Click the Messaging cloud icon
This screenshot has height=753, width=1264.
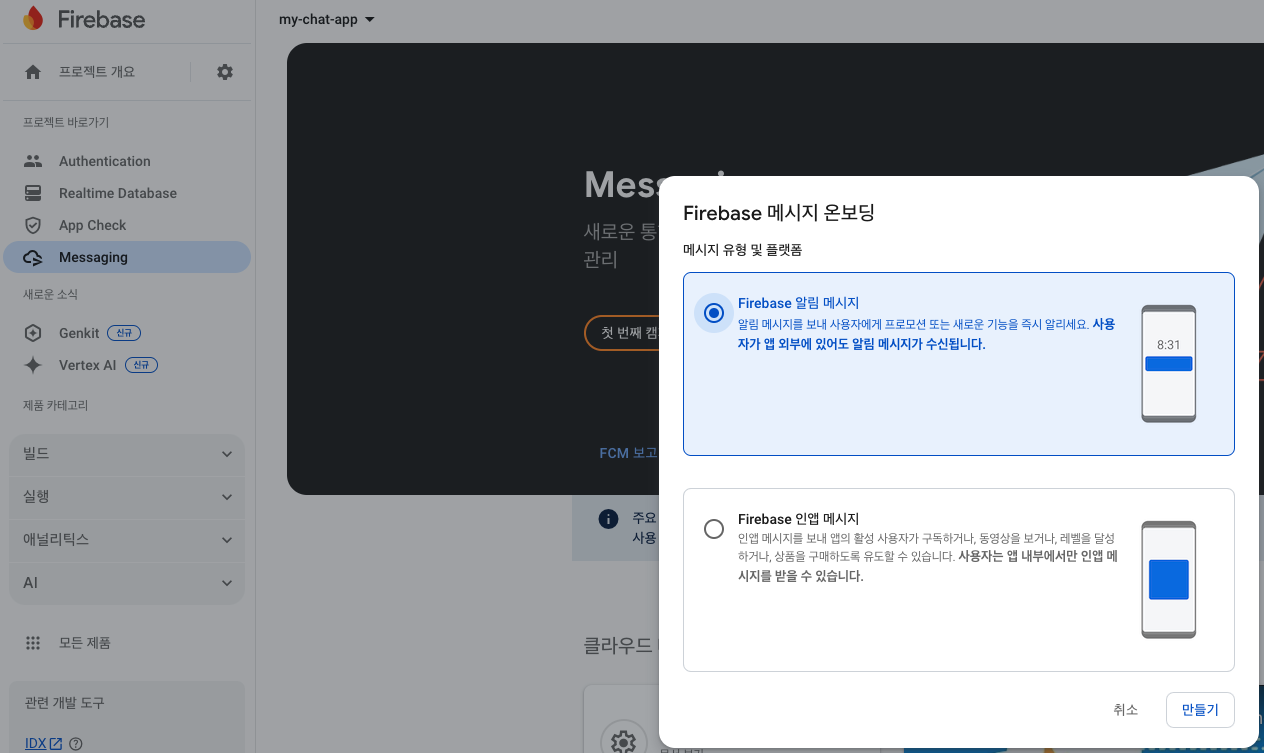point(33,257)
